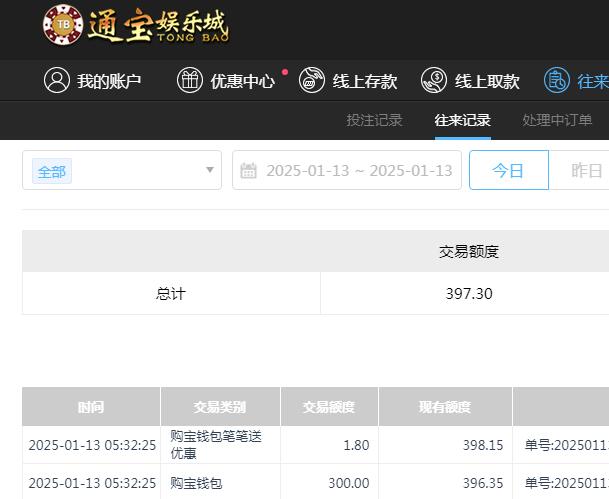
Task: Click timestamp in the 1.80 row
Action: (x=92, y=445)
